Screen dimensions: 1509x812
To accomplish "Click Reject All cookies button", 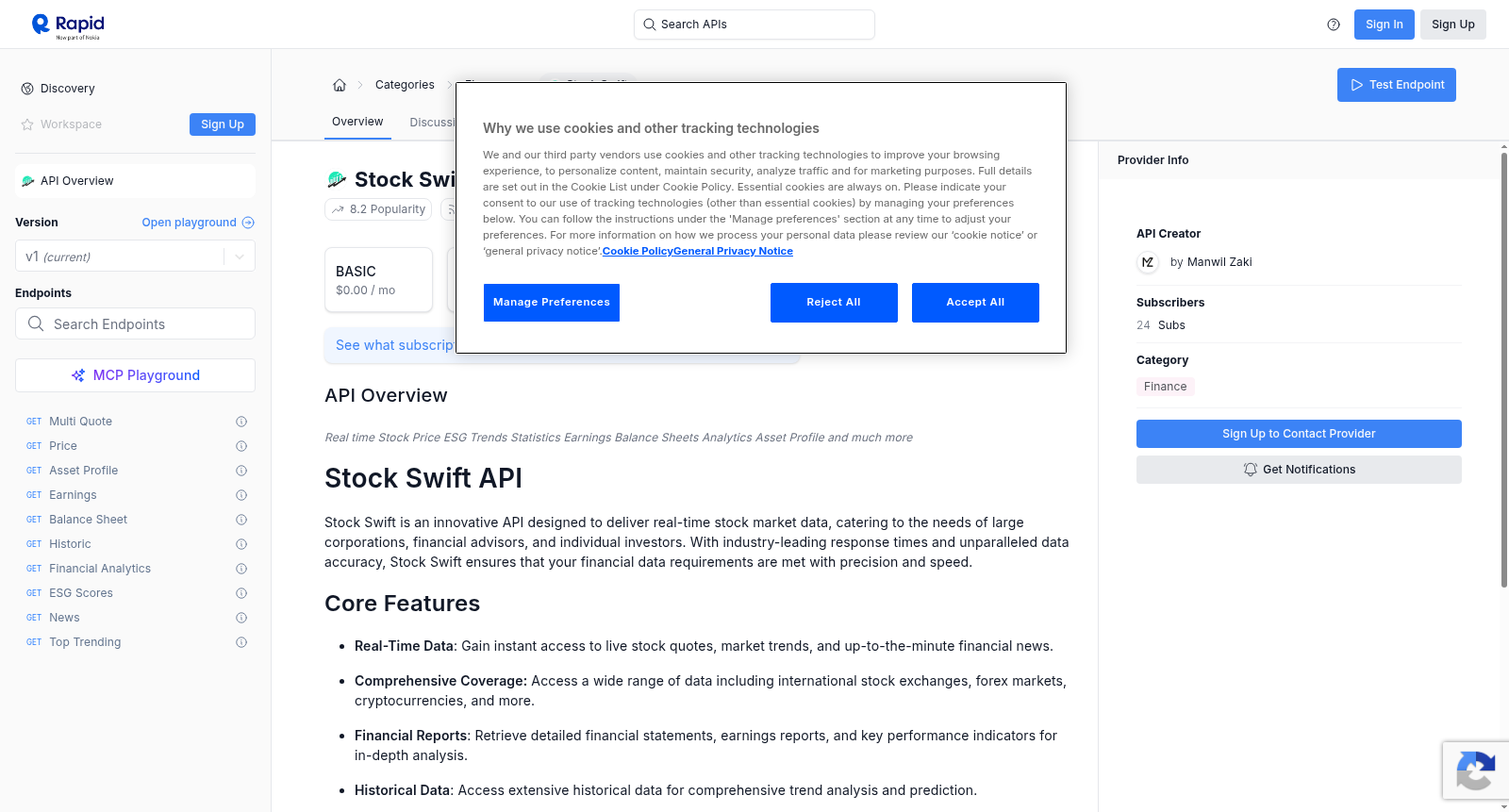I will point(834,303).
